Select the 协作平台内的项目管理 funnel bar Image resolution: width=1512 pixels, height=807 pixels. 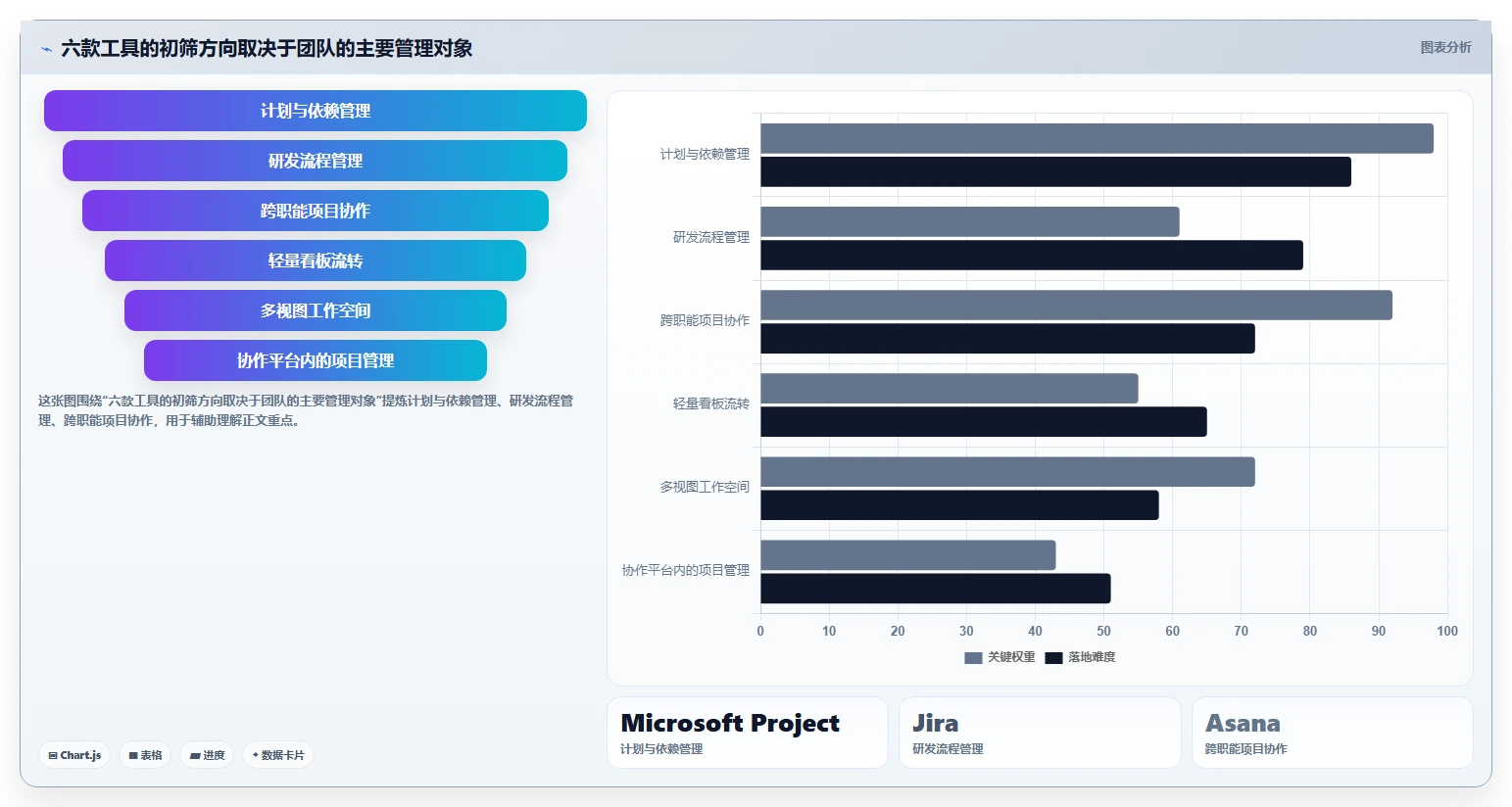pyautogui.click(x=316, y=360)
